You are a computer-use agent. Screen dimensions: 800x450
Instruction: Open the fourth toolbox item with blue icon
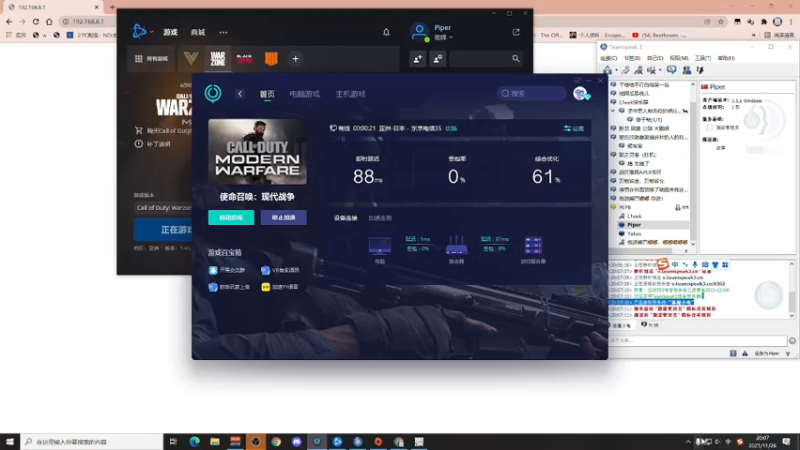[x=229, y=287]
